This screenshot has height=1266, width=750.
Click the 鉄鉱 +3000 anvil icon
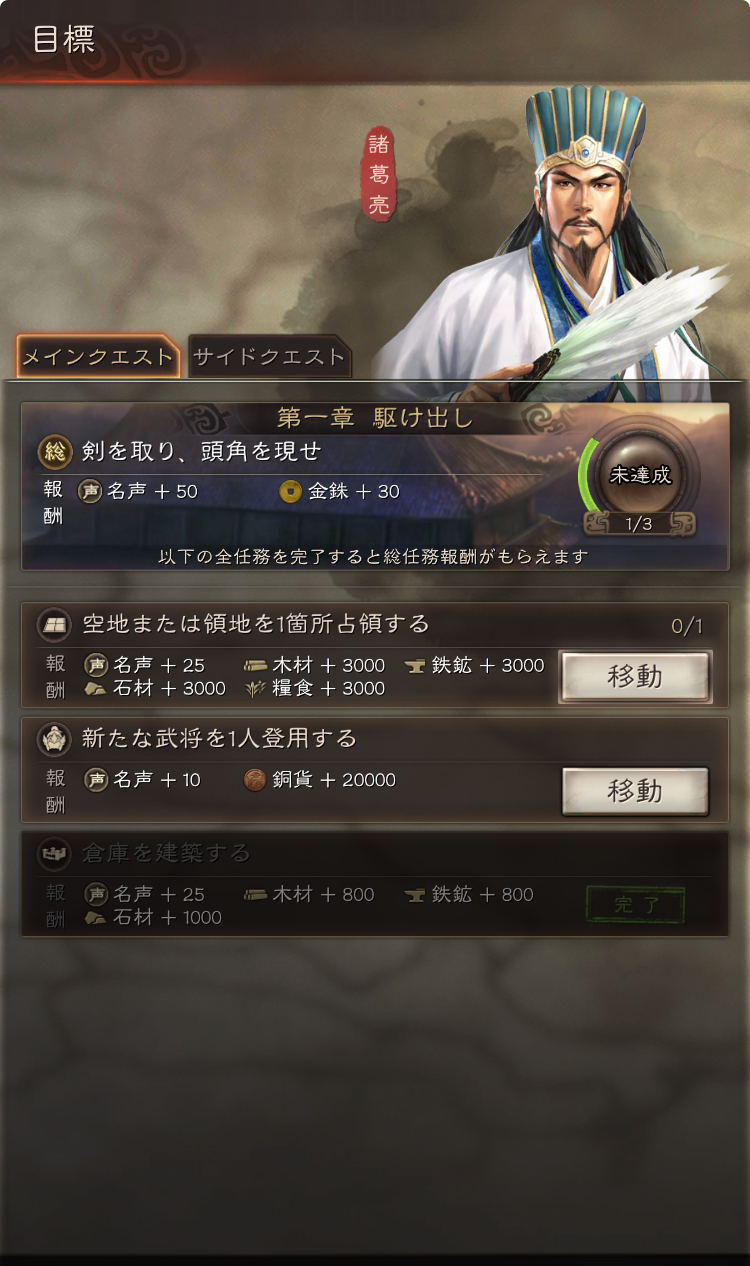[415, 666]
